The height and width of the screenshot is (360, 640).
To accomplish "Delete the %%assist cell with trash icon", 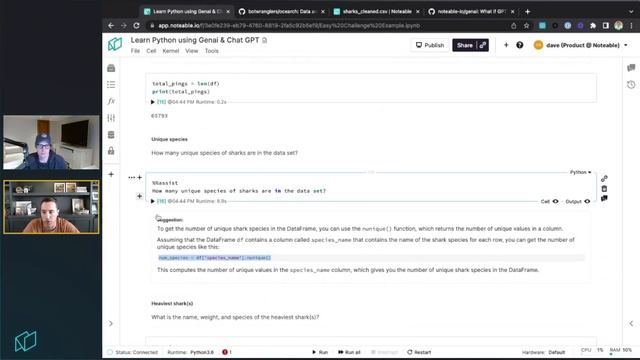I will (x=604, y=189).
